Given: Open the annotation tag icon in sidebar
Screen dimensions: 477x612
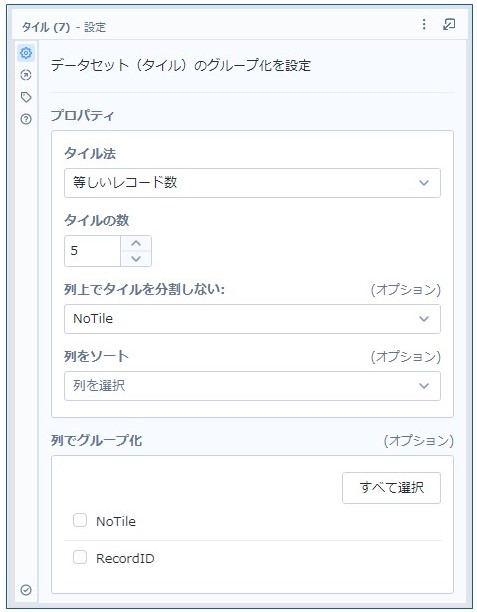Looking at the screenshot, I should click(x=26, y=97).
